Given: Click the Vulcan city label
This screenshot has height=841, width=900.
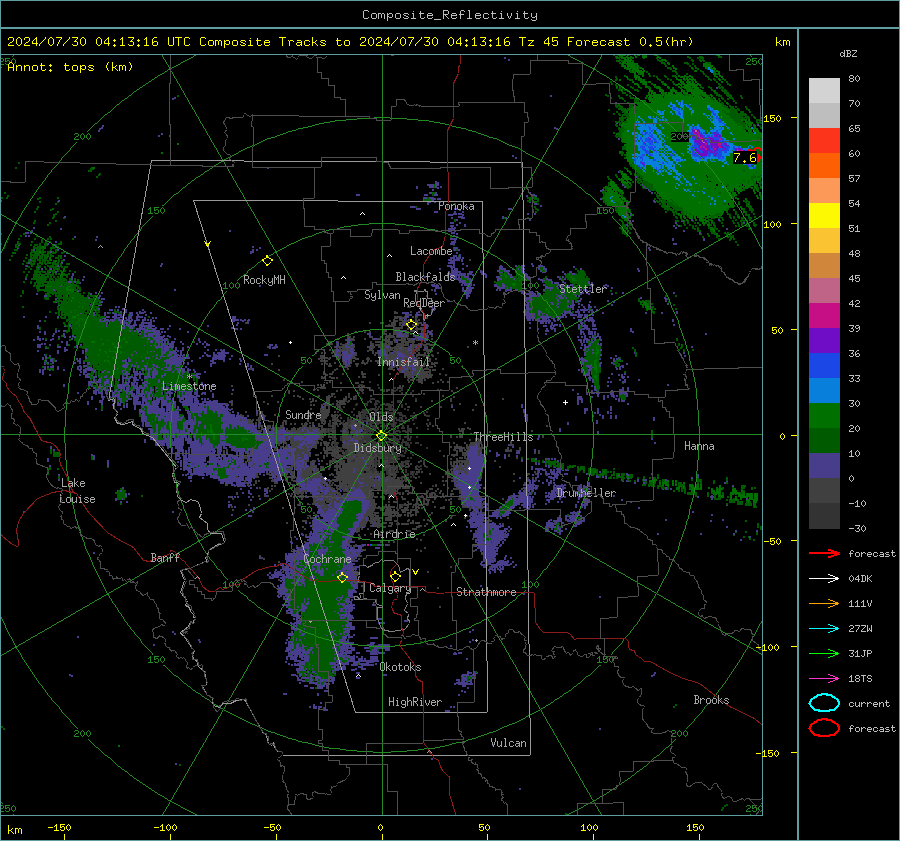Looking at the screenshot, I should pyautogui.click(x=508, y=743).
